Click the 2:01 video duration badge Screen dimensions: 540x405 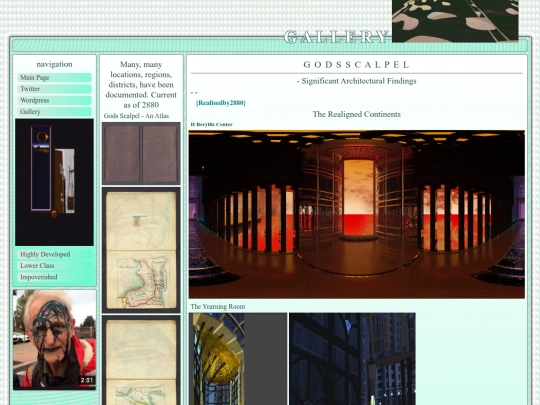[87, 380]
